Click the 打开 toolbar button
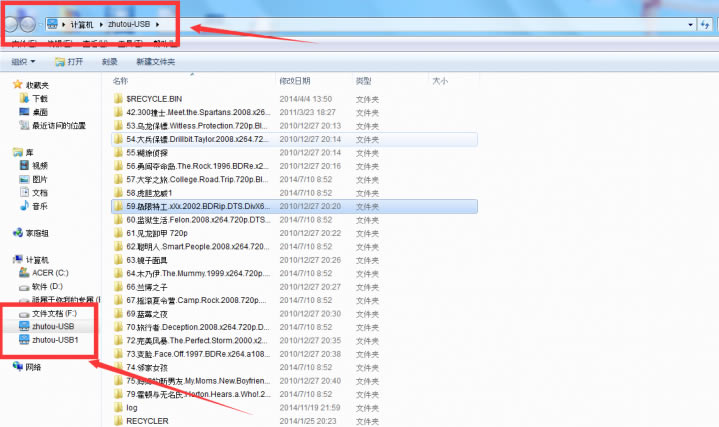The height and width of the screenshot is (427, 719). tap(70, 62)
